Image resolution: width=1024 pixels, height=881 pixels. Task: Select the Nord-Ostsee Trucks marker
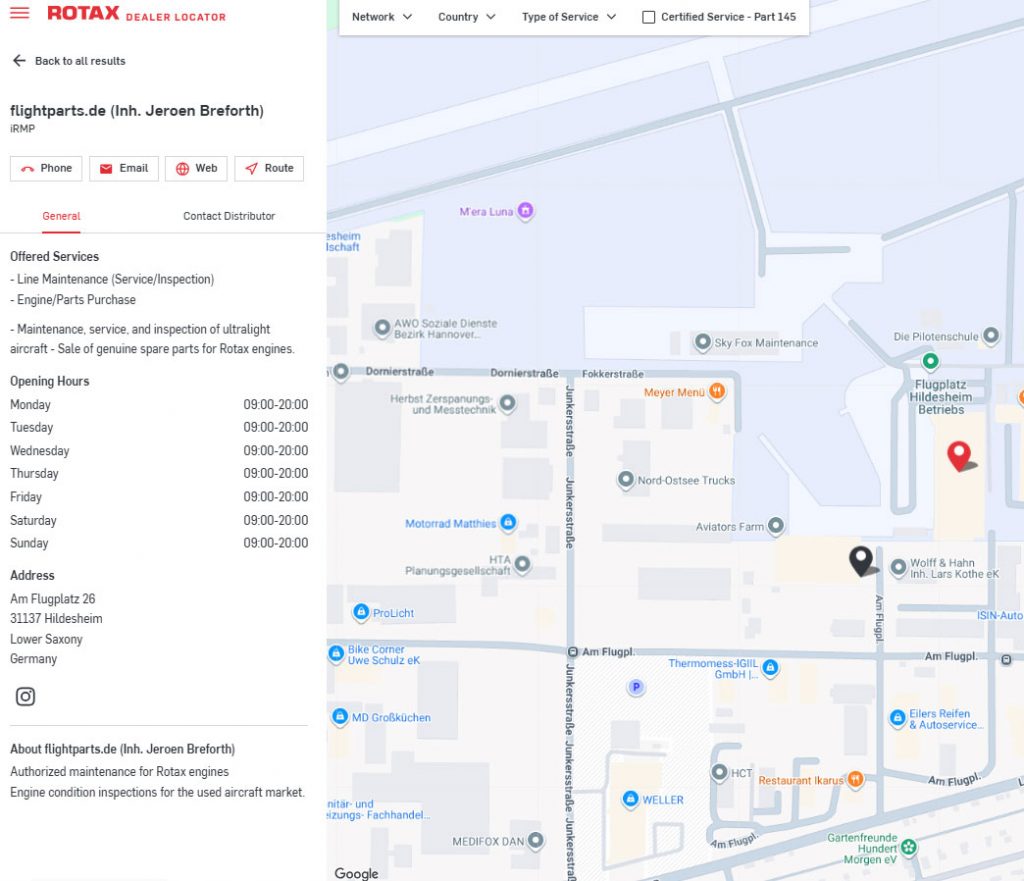click(x=626, y=479)
